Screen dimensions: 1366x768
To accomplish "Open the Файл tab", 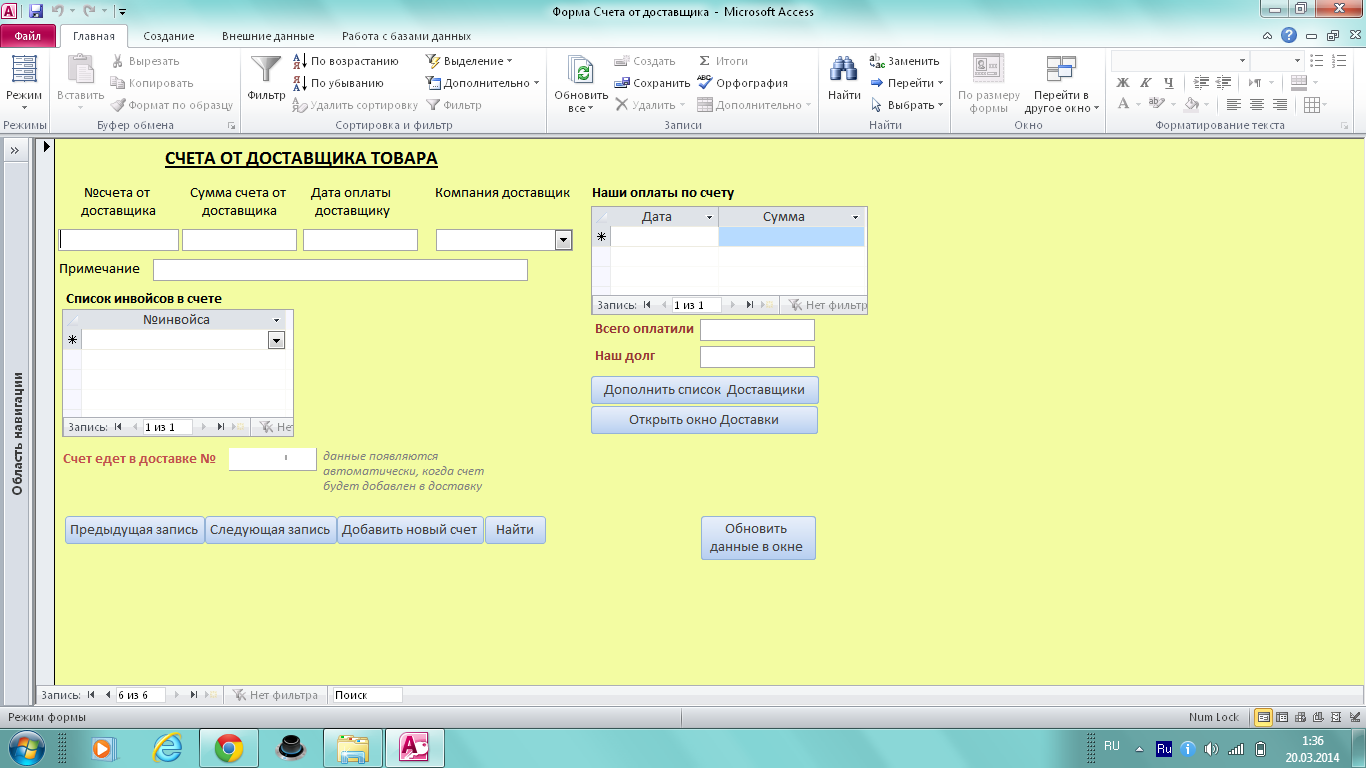I will tap(28, 36).
